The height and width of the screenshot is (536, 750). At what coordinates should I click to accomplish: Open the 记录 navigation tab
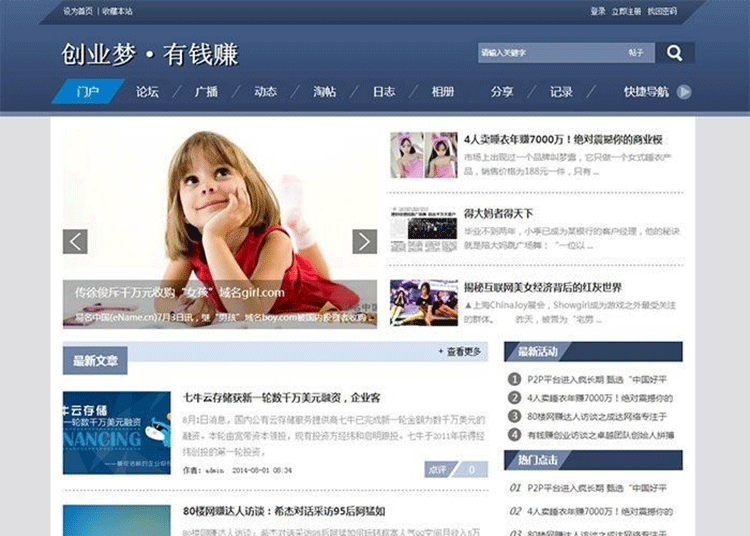click(x=562, y=92)
